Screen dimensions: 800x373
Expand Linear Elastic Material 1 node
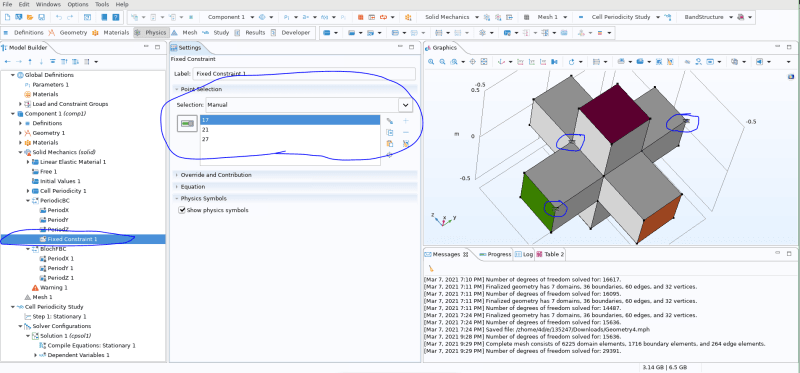pos(29,162)
